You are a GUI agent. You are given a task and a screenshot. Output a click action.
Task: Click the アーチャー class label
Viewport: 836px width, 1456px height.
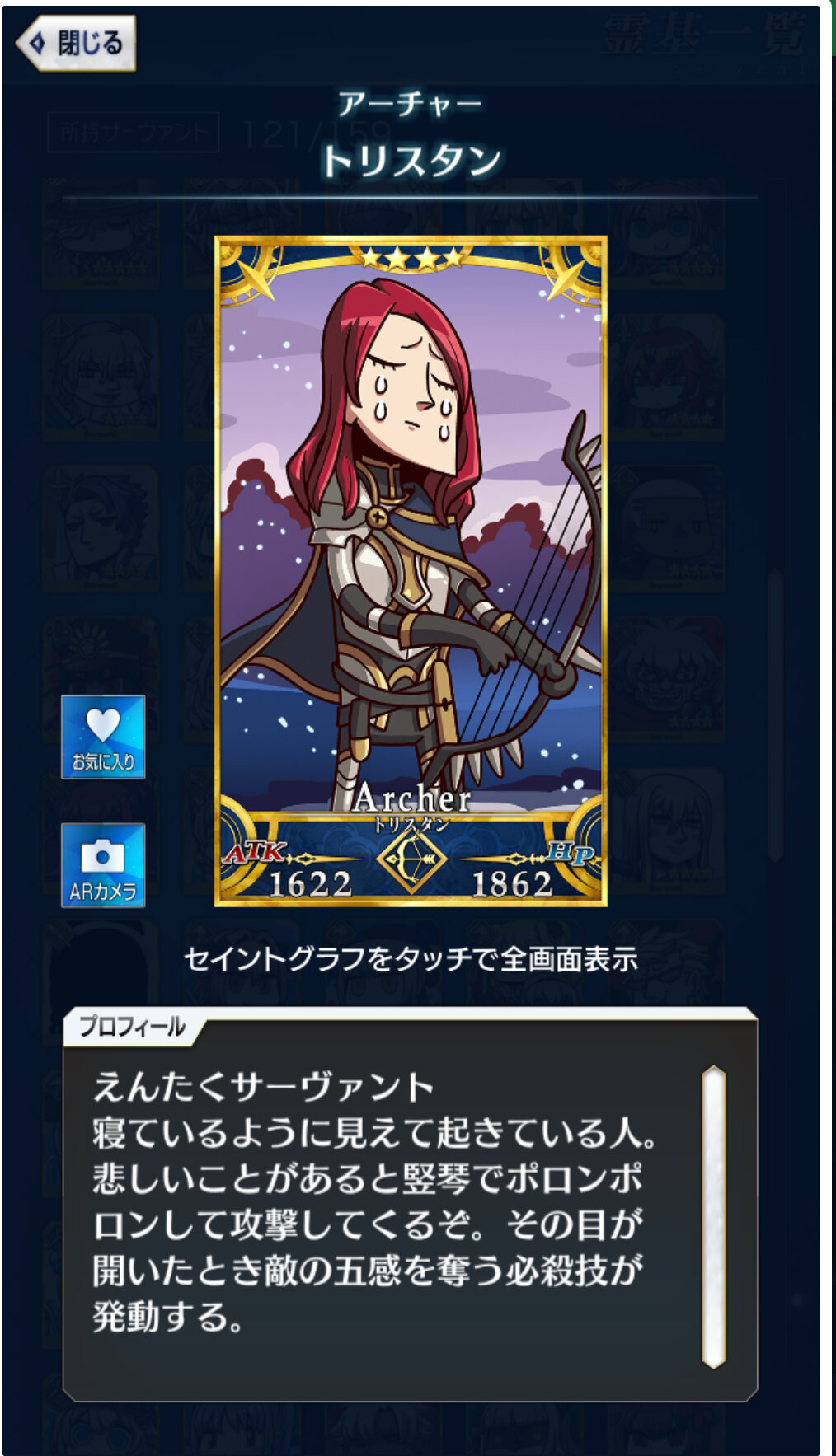pyautogui.click(x=410, y=104)
